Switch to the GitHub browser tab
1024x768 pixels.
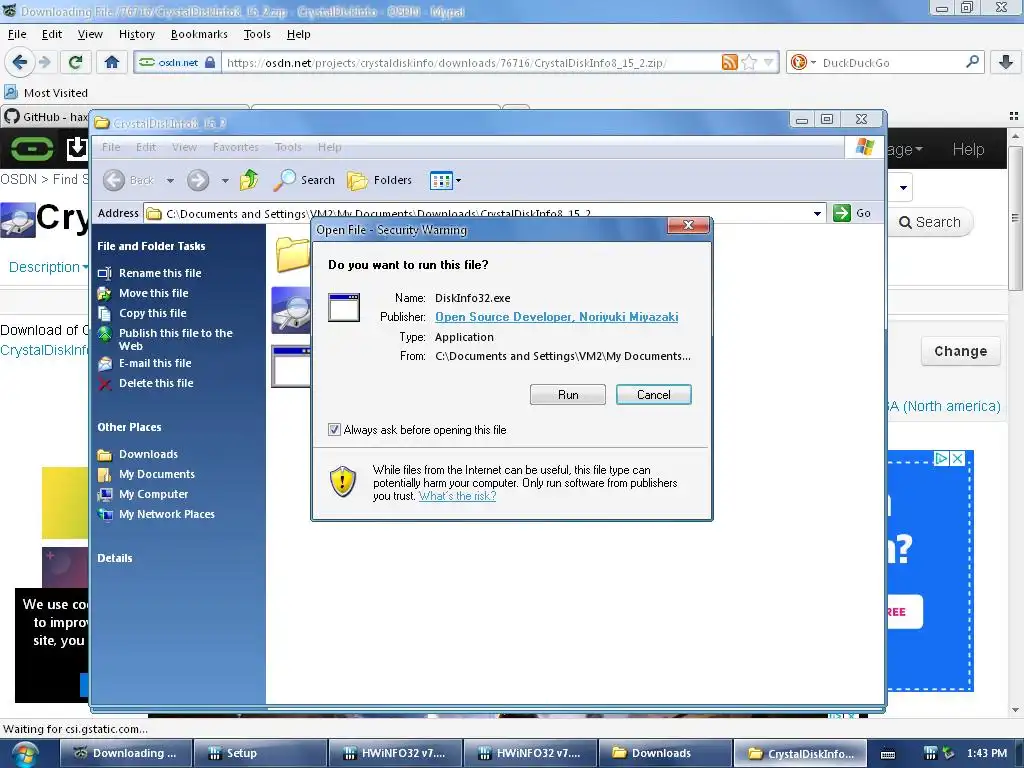46,117
